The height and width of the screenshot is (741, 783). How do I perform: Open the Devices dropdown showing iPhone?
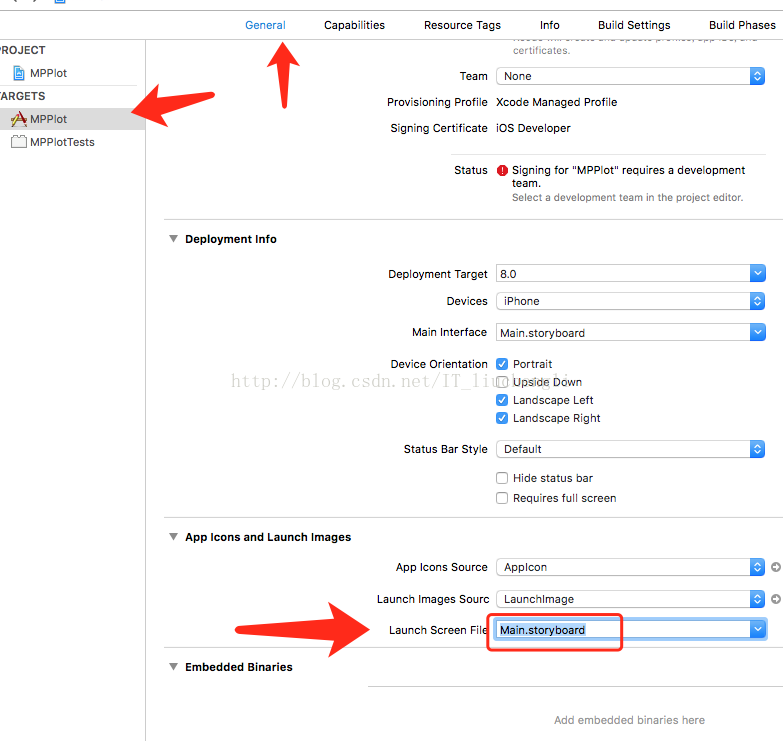click(630, 301)
